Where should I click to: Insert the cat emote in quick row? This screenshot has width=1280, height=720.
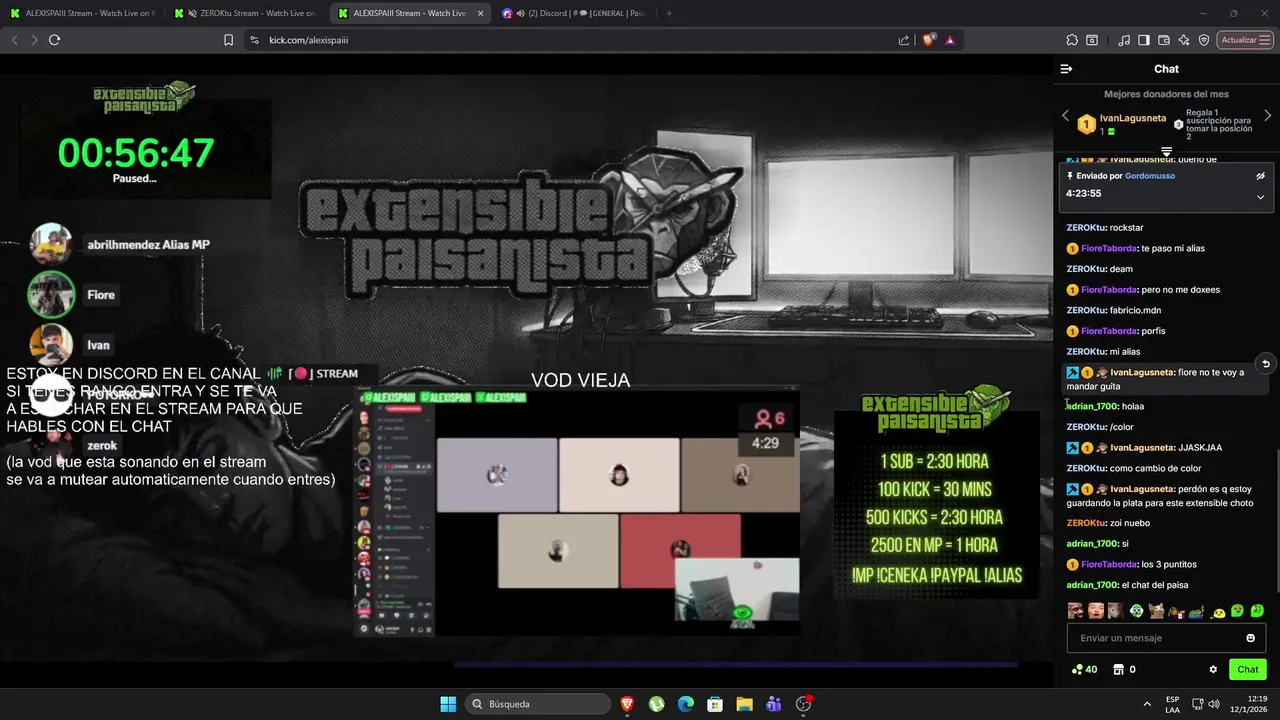1157,610
